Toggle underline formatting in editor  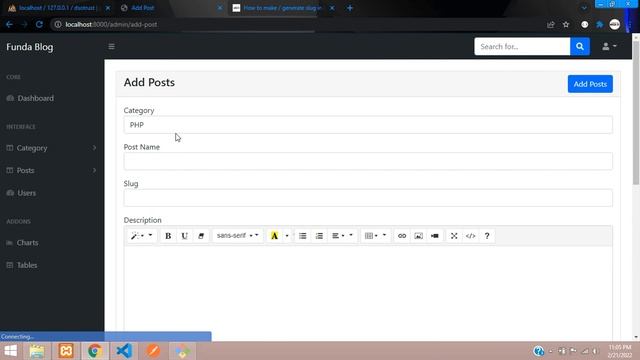(184, 236)
